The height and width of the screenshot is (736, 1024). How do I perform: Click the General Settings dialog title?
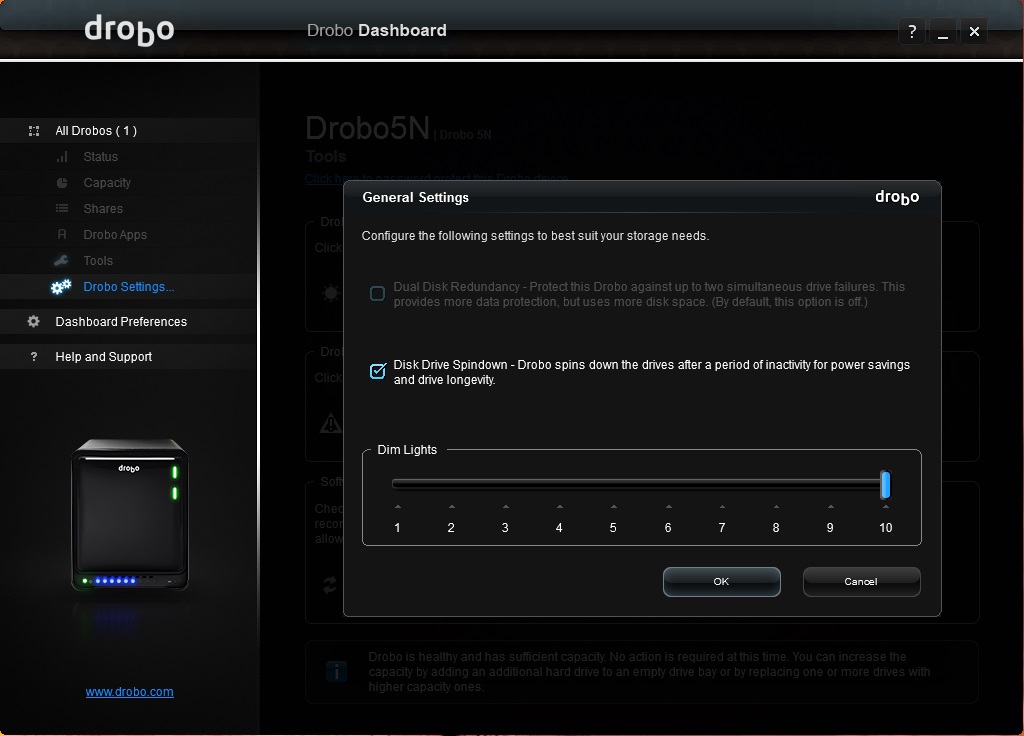point(415,197)
